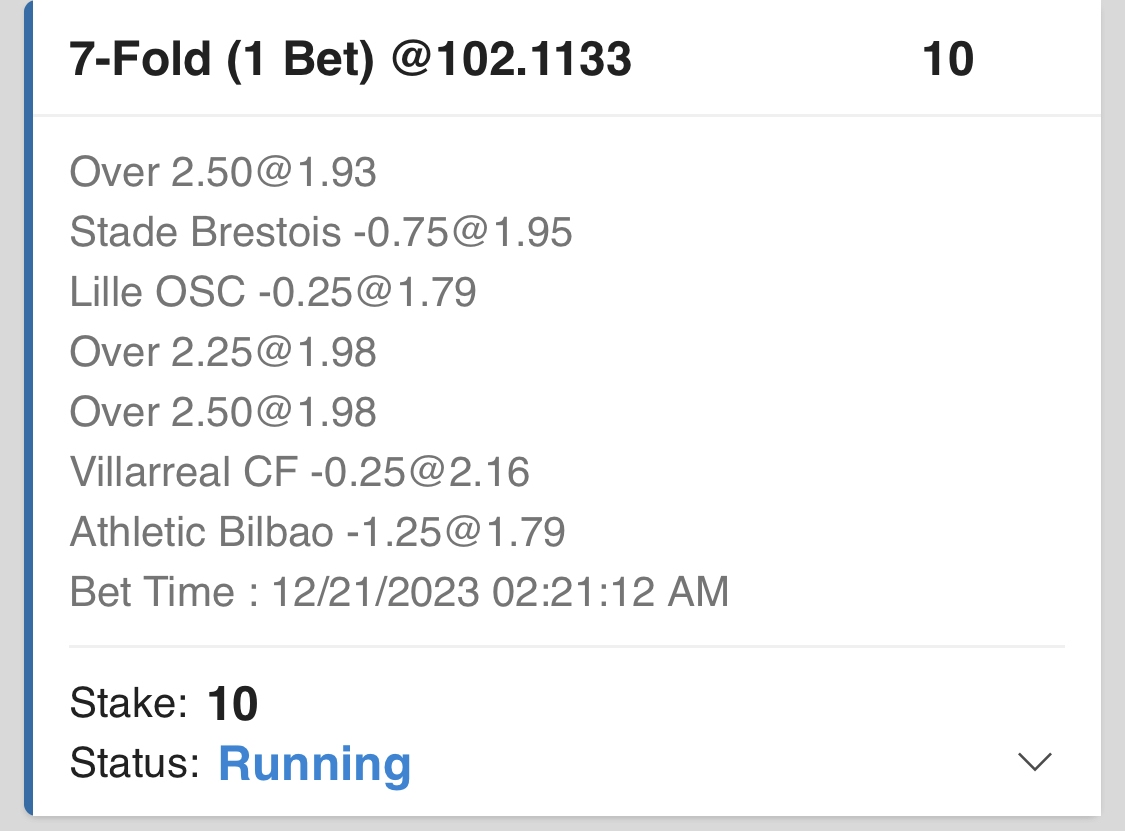Open the Stade Brestois -0.75@1.95 selection

(321, 233)
